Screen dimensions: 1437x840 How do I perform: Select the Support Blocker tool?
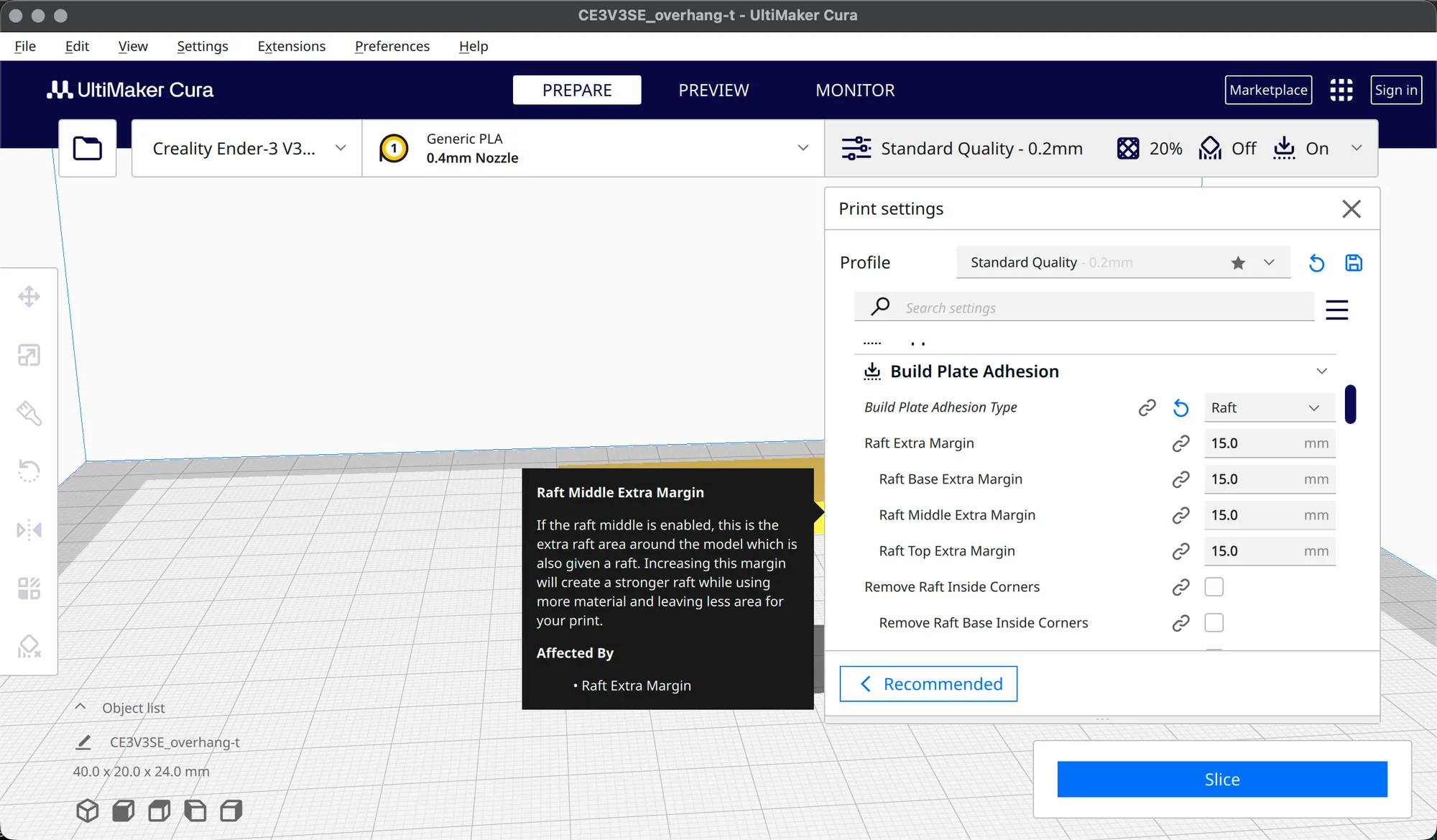pos(29,647)
